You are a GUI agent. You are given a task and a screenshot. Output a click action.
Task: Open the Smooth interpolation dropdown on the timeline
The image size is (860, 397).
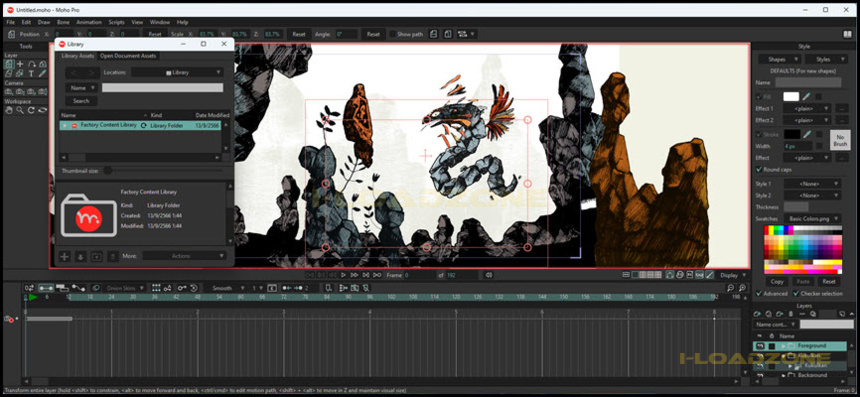point(228,288)
